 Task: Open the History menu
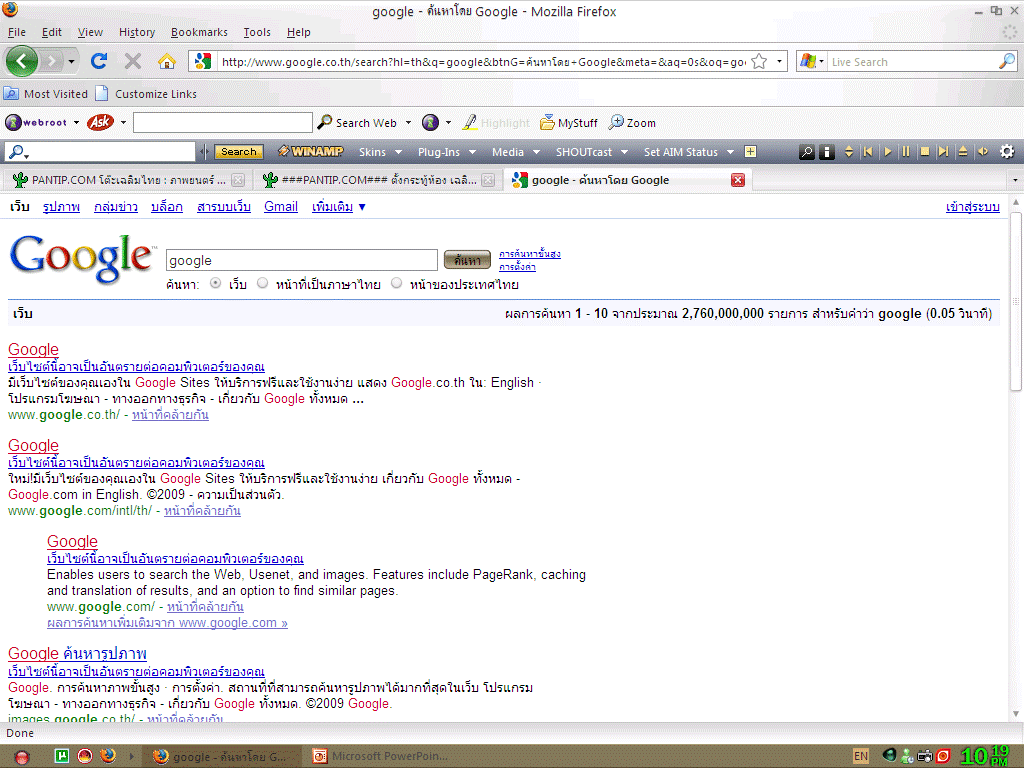pyautogui.click(x=136, y=32)
